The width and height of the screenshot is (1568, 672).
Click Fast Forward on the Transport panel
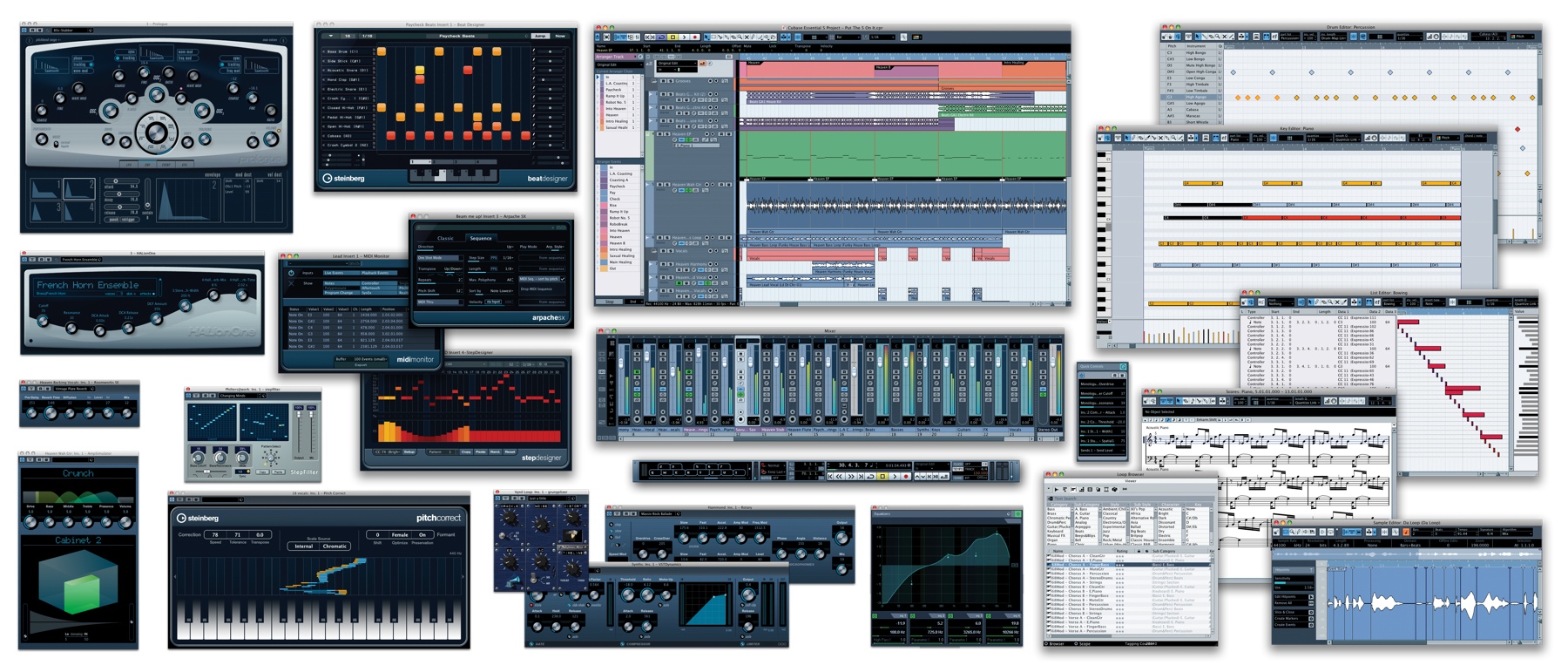click(x=851, y=476)
